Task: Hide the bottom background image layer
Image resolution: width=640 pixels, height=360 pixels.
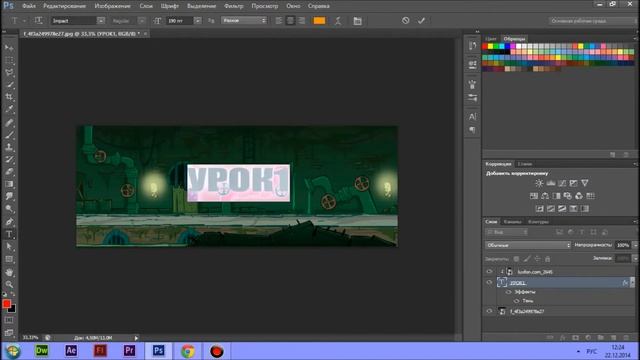Action: [489, 311]
